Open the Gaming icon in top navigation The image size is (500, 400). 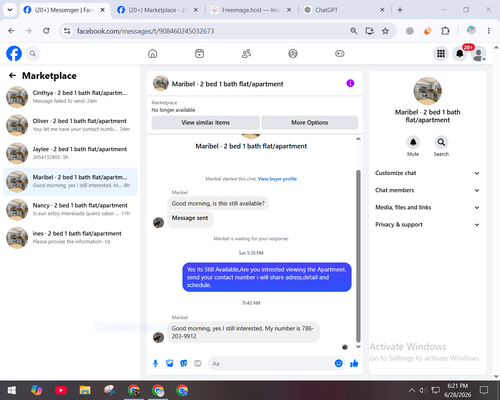tap(340, 53)
